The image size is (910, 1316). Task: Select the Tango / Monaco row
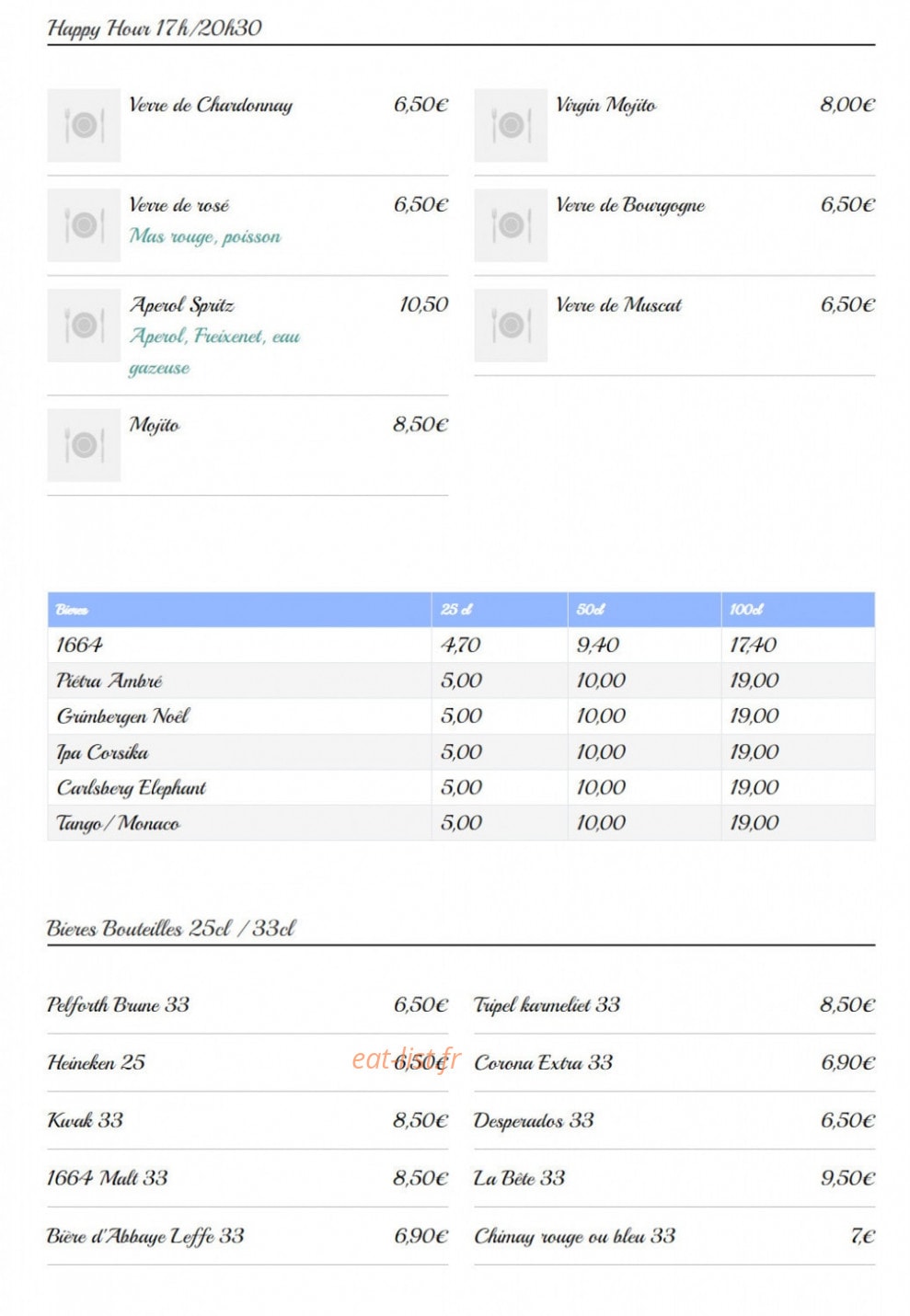click(x=461, y=823)
